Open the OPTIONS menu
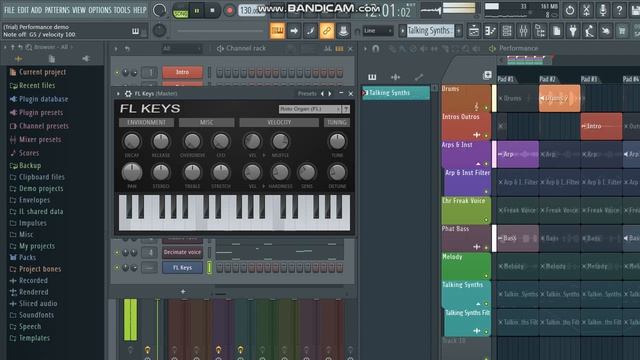 click(x=100, y=10)
